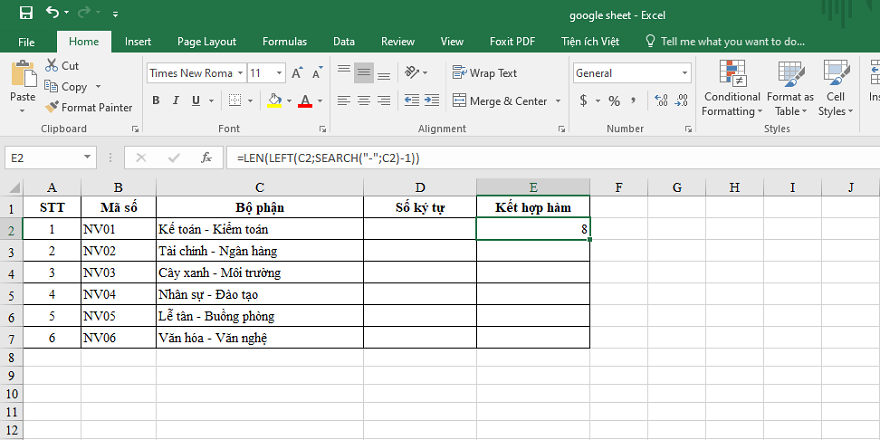Open the Merge & Center dropdown arrow

click(x=557, y=101)
